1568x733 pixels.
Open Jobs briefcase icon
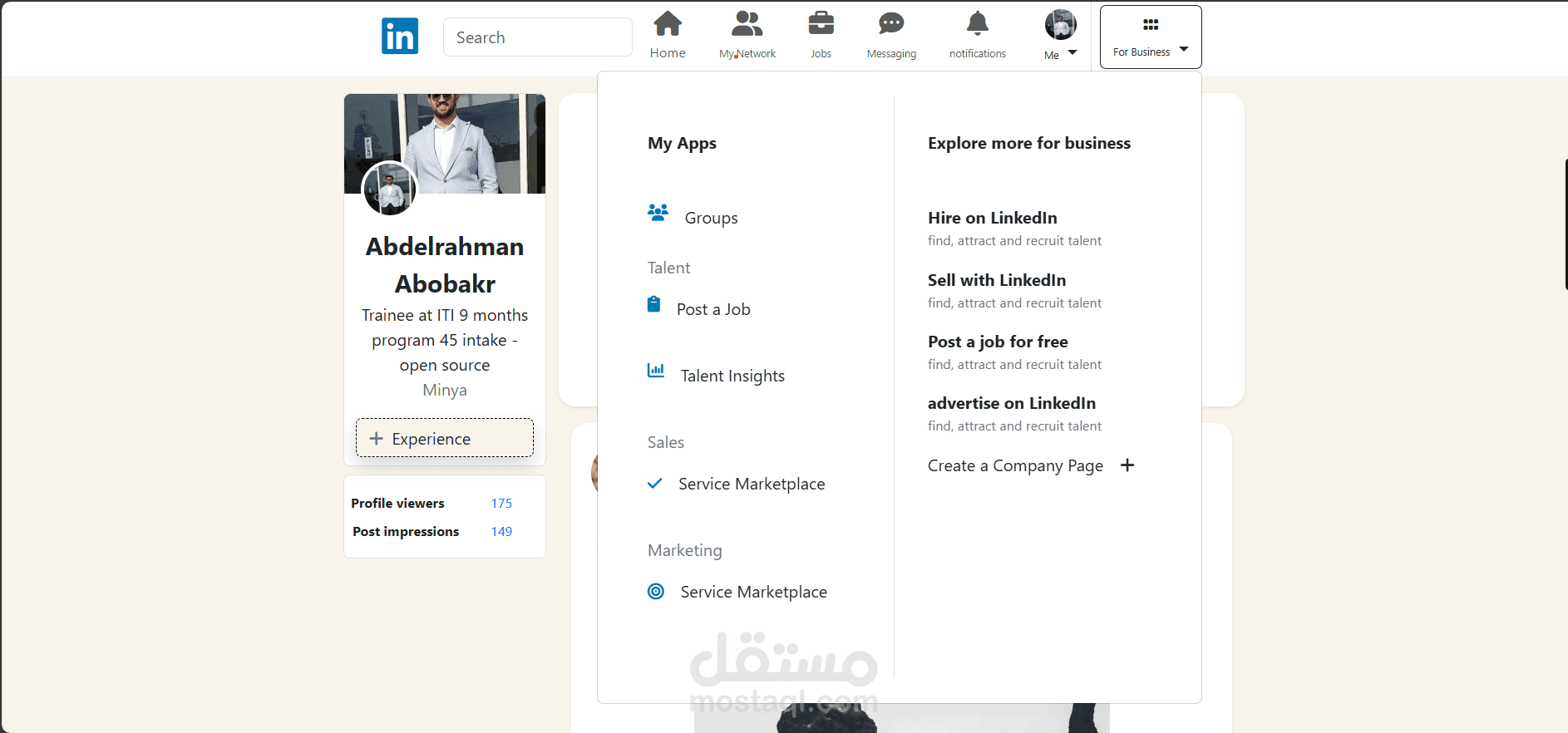pyautogui.click(x=821, y=23)
